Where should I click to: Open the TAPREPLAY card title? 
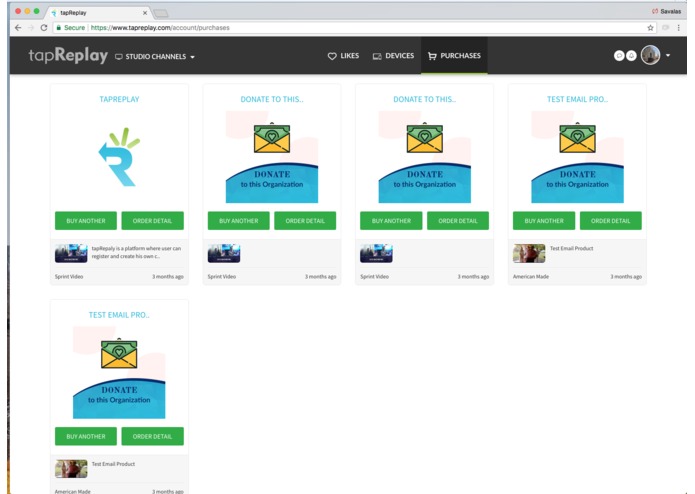[x=119, y=99]
